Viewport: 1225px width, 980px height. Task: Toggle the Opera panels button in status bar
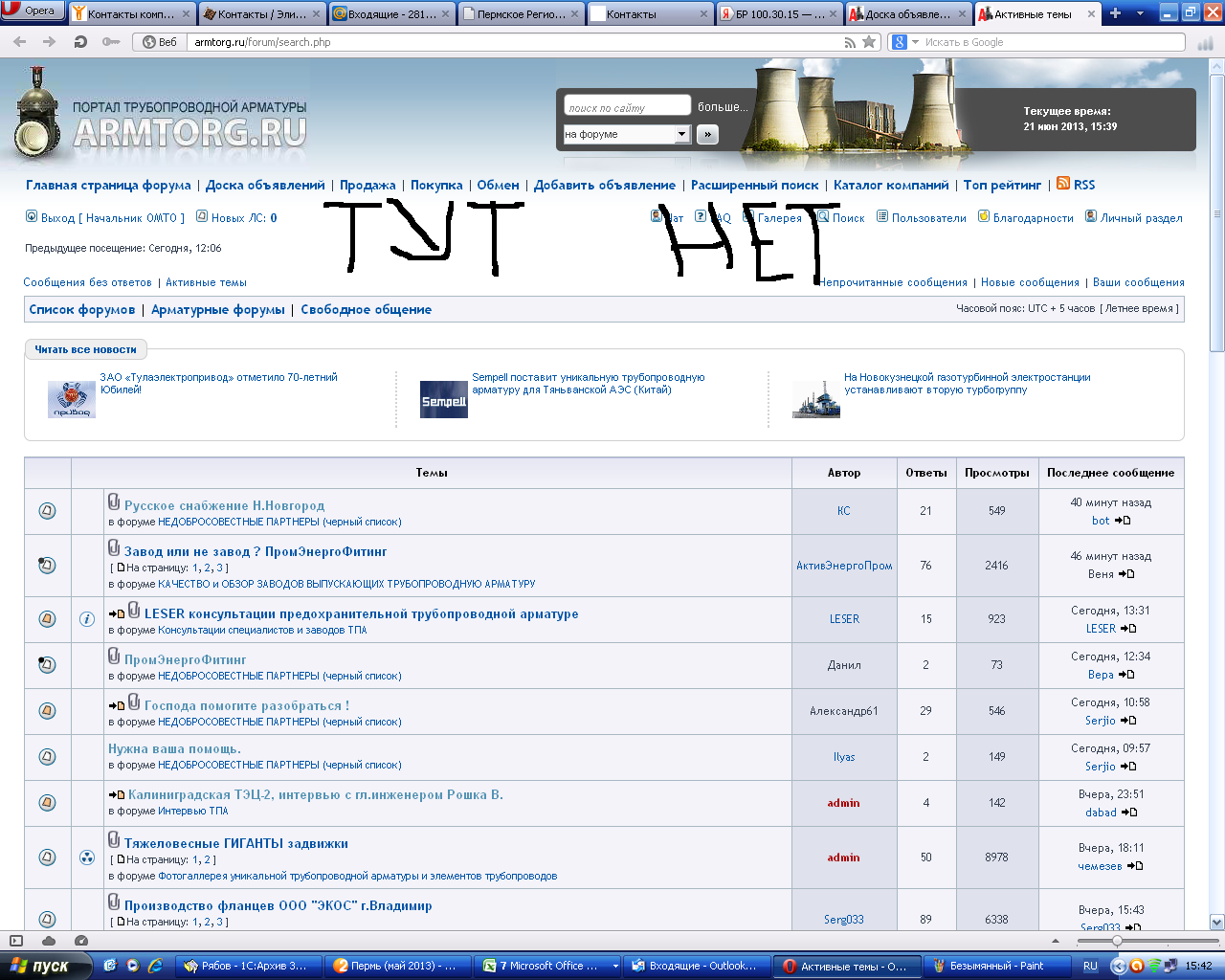(x=16, y=941)
